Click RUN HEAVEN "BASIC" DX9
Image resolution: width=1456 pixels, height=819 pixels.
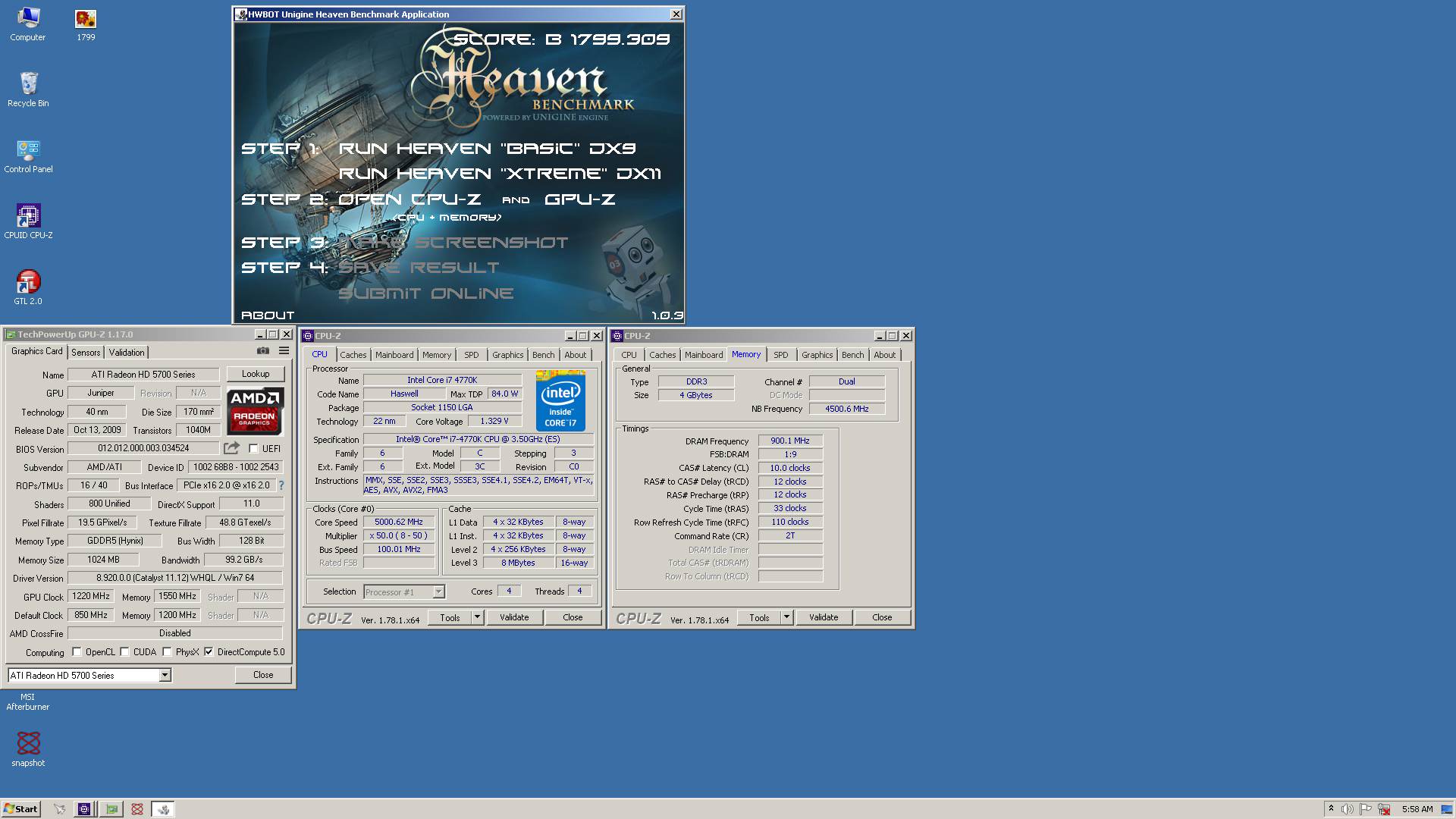click(487, 149)
